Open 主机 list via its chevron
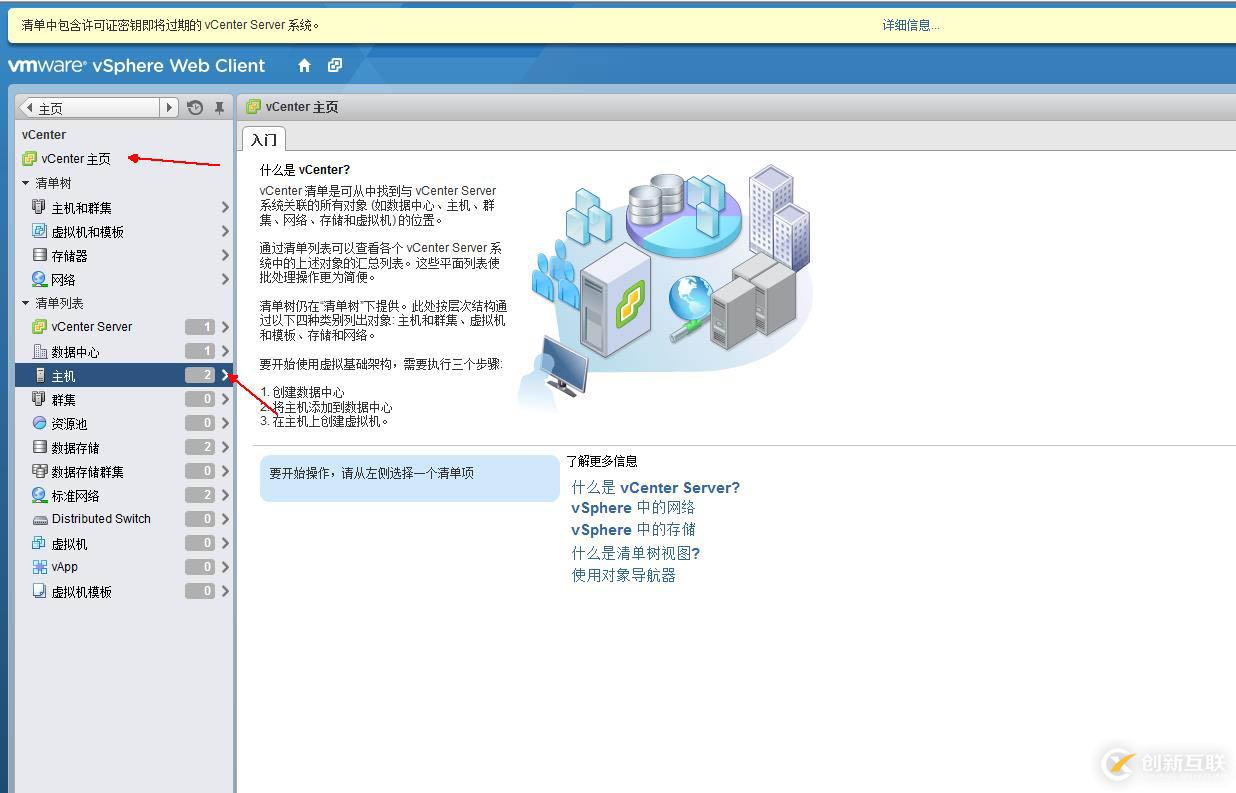 [x=225, y=375]
